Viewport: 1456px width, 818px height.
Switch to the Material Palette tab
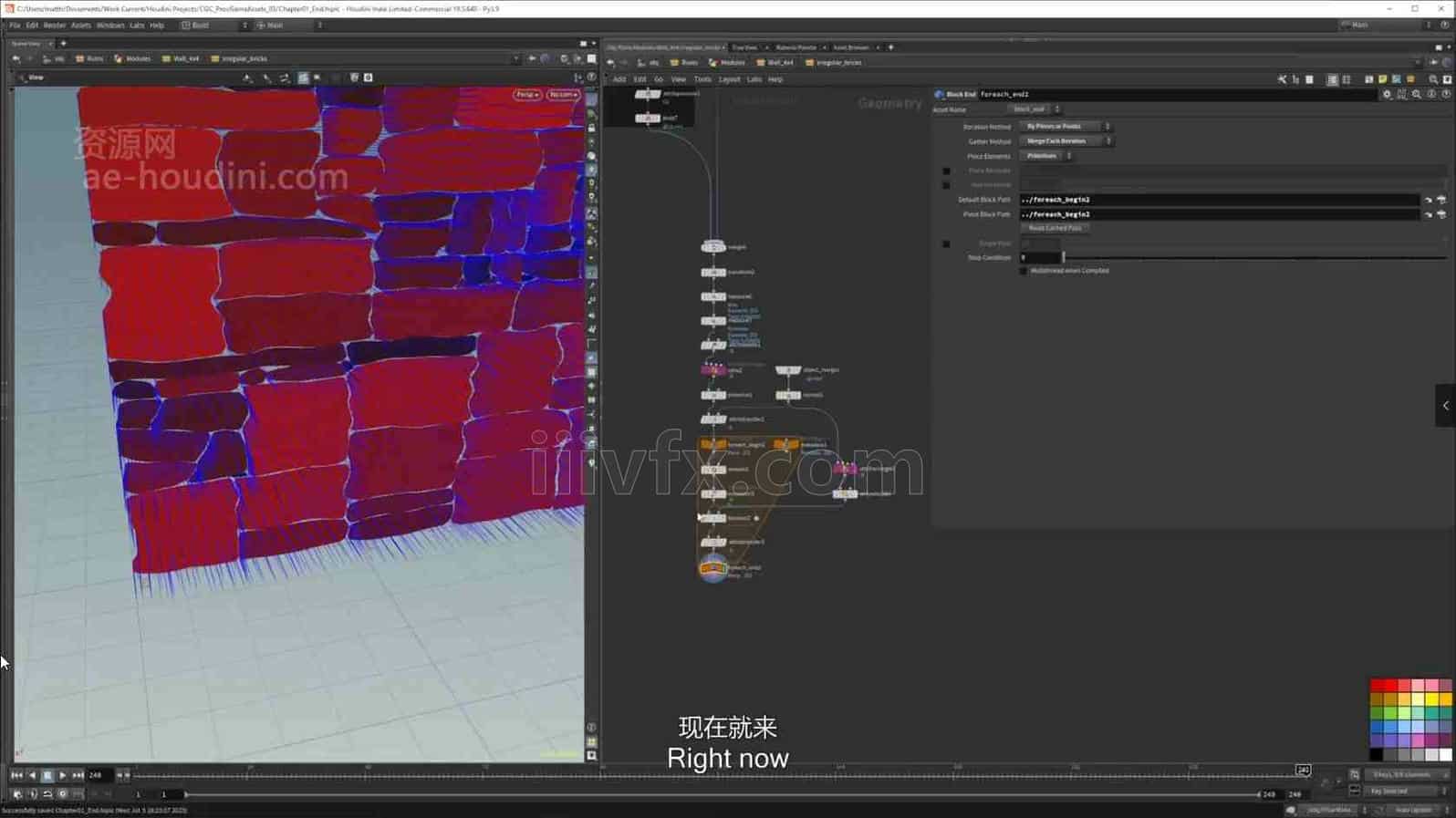click(796, 47)
